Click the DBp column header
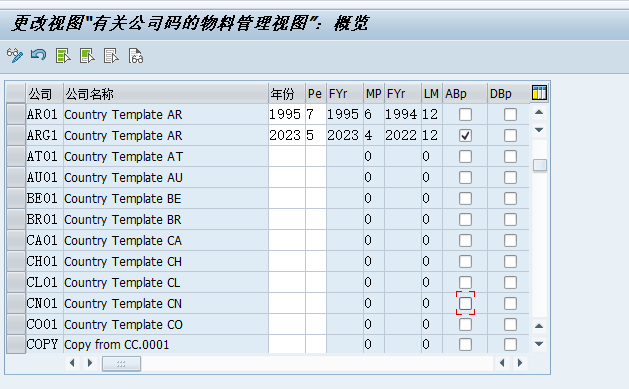Image resolution: width=629 pixels, height=389 pixels. pyautogui.click(x=508, y=93)
